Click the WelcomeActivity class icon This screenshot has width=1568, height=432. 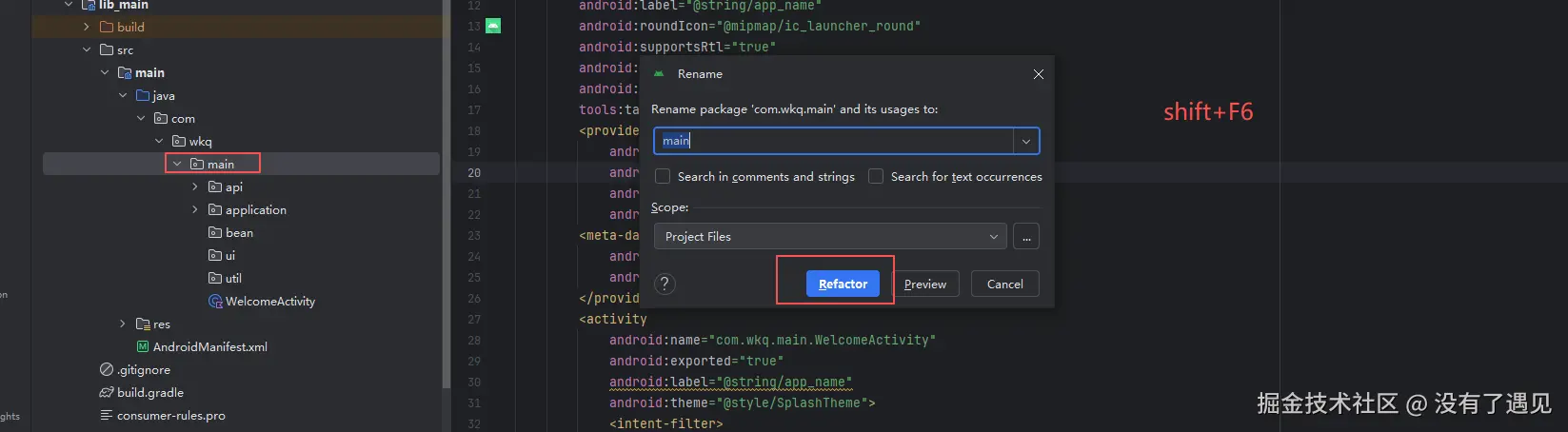(x=215, y=302)
